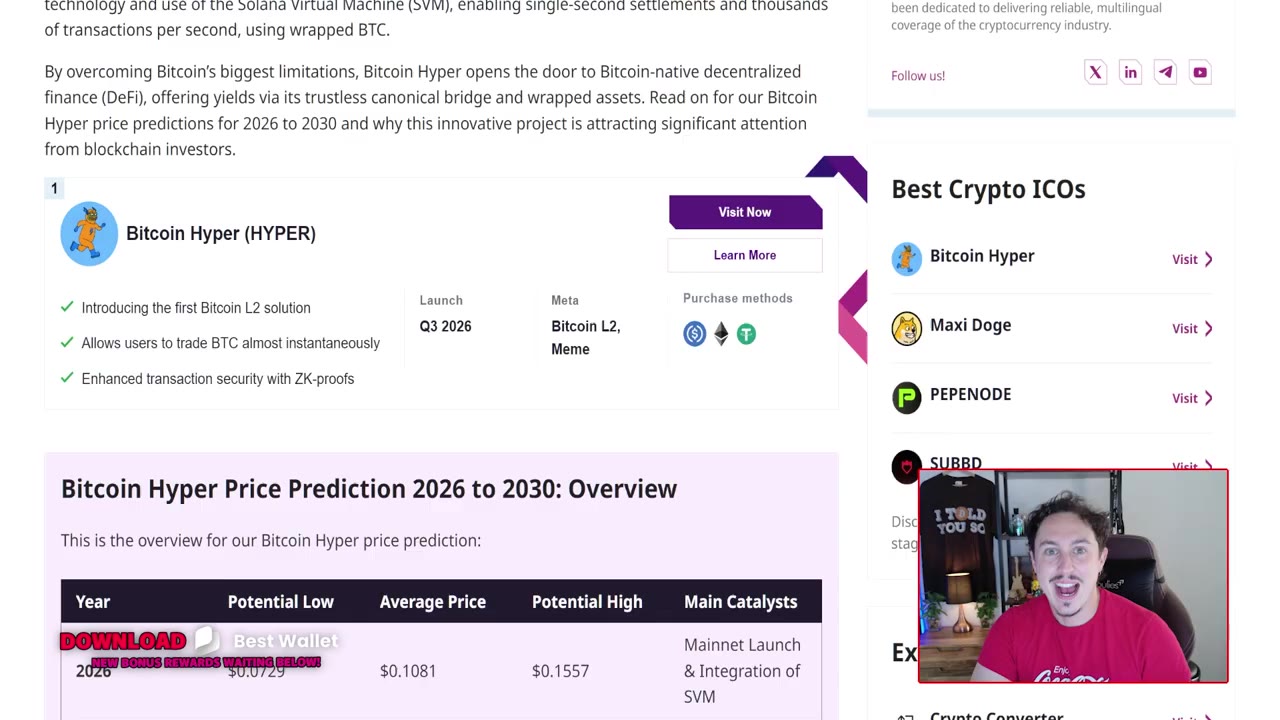Click the Ethereum purchase method icon
The height and width of the screenshot is (720, 1280).
tap(721, 334)
